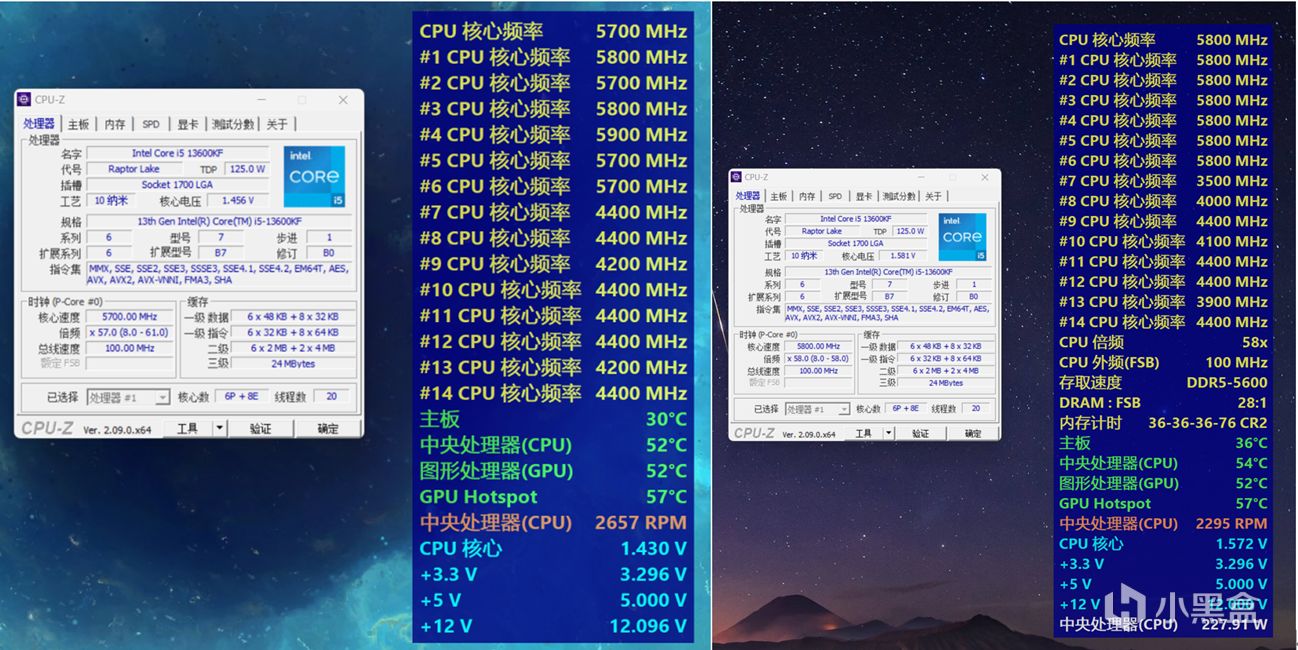The image size is (1298, 650).
Task: Click 确定 button in 5700 MHz CPU-Z window
Action: [328, 428]
